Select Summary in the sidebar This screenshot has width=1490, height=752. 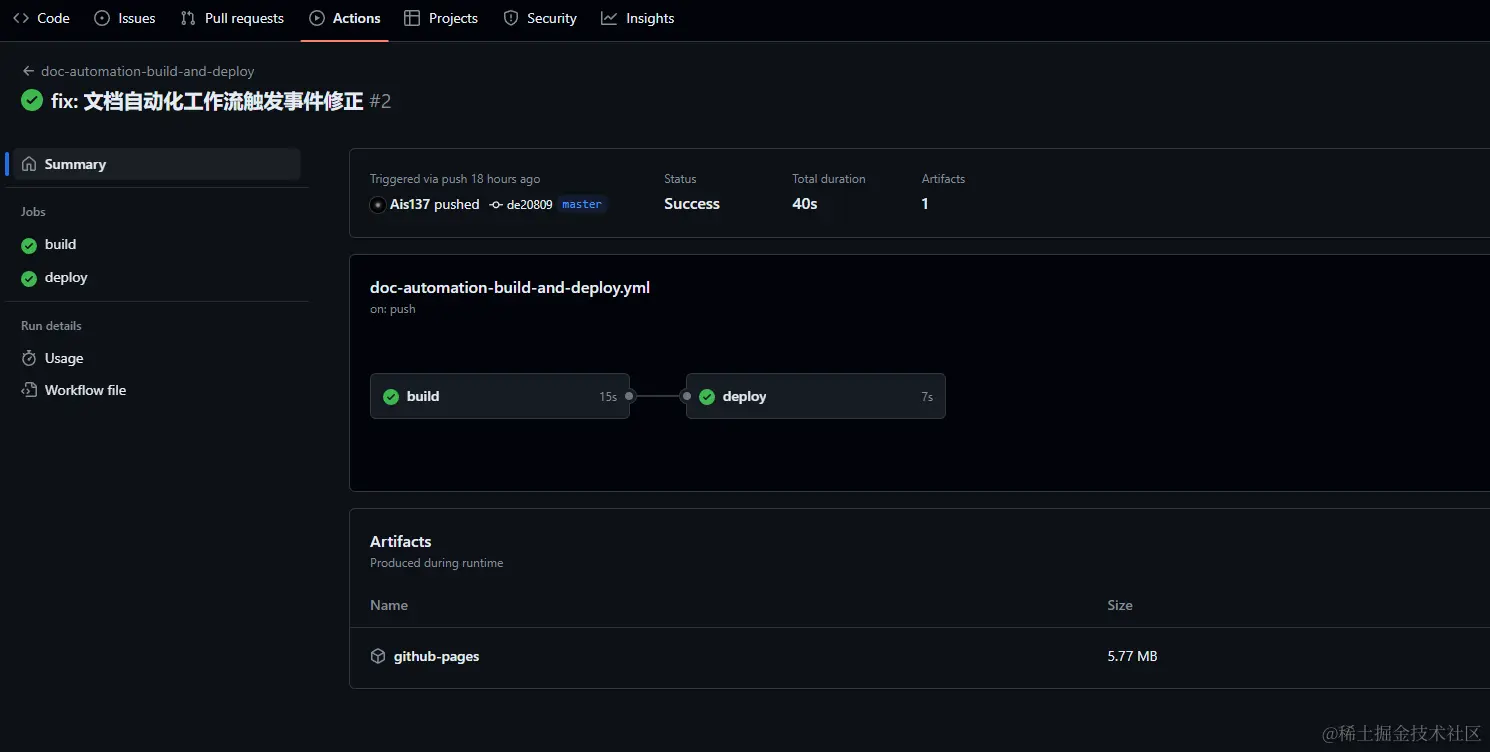pyautogui.click(x=156, y=164)
